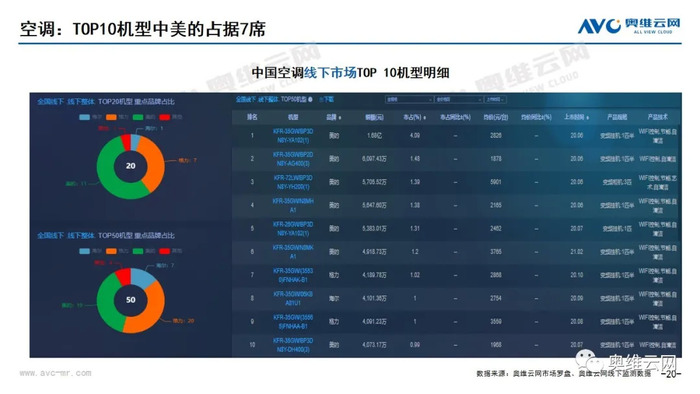
Task: Click the 均价(元/台) column header
Action: (496, 117)
